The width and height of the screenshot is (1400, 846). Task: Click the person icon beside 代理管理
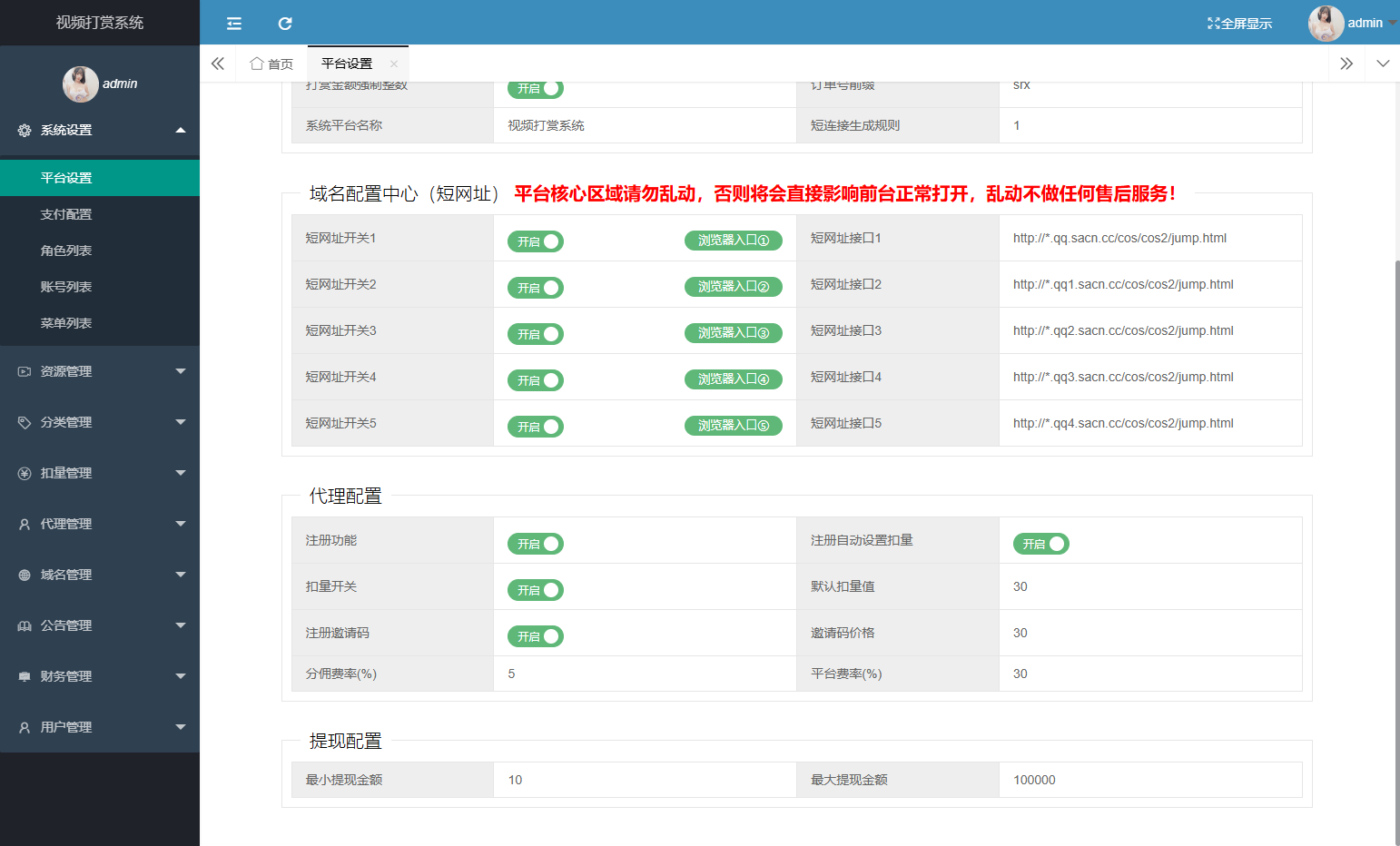pyautogui.click(x=25, y=524)
